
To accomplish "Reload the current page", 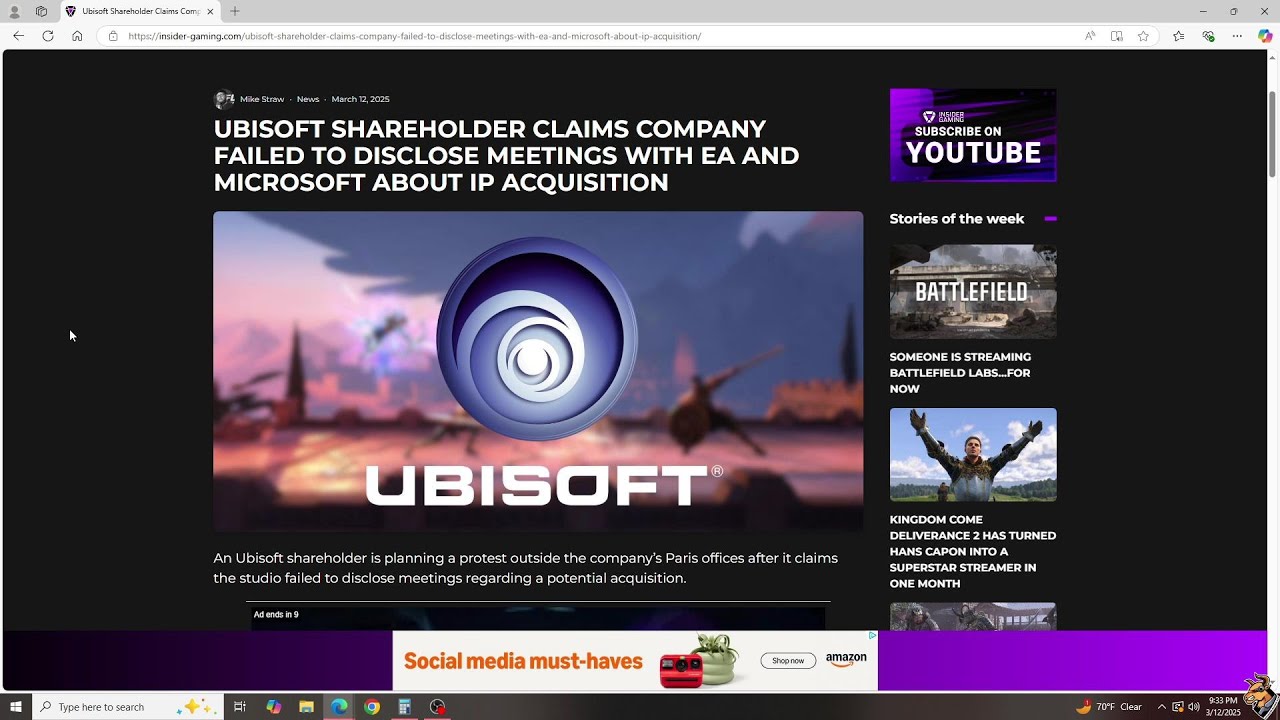I will pyautogui.click(x=48, y=36).
